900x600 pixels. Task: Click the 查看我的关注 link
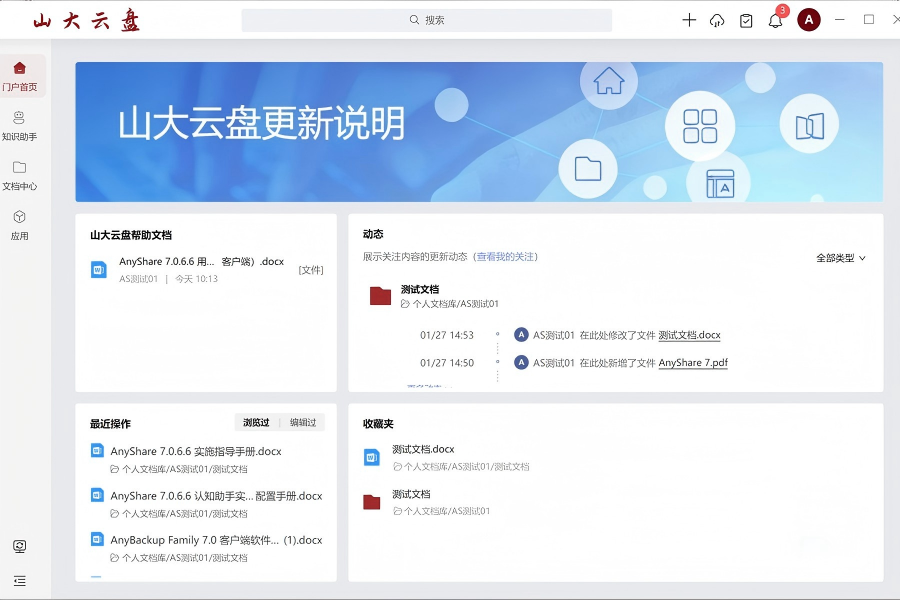pyautogui.click(x=506, y=257)
